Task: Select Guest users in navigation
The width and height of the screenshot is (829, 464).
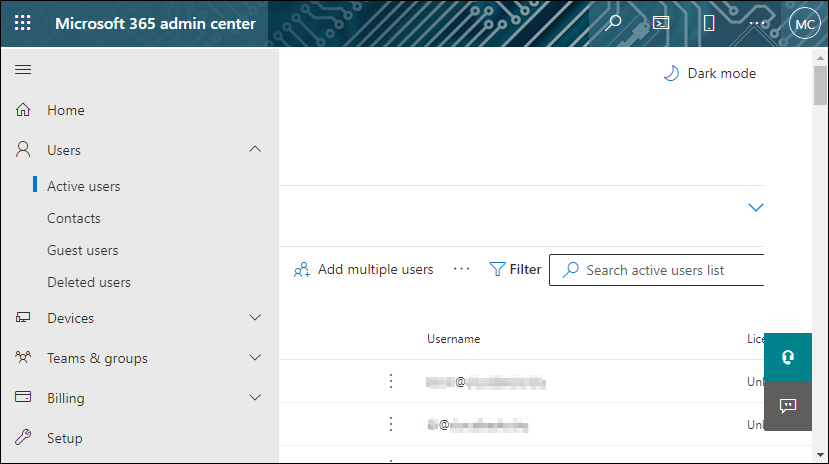Action: [82, 250]
